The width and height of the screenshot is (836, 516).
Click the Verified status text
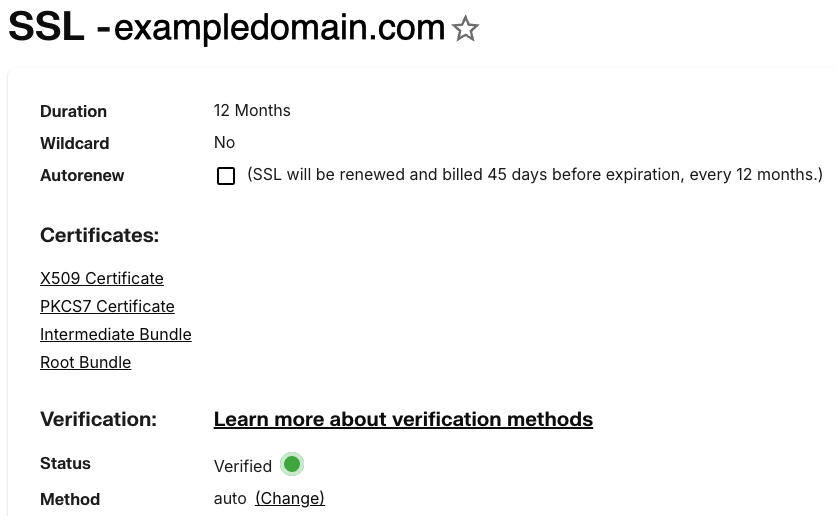(x=243, y=466)
